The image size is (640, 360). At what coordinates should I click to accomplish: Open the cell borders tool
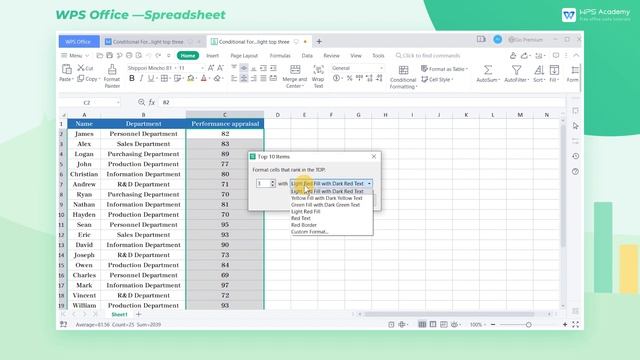(x=164, y=78)
